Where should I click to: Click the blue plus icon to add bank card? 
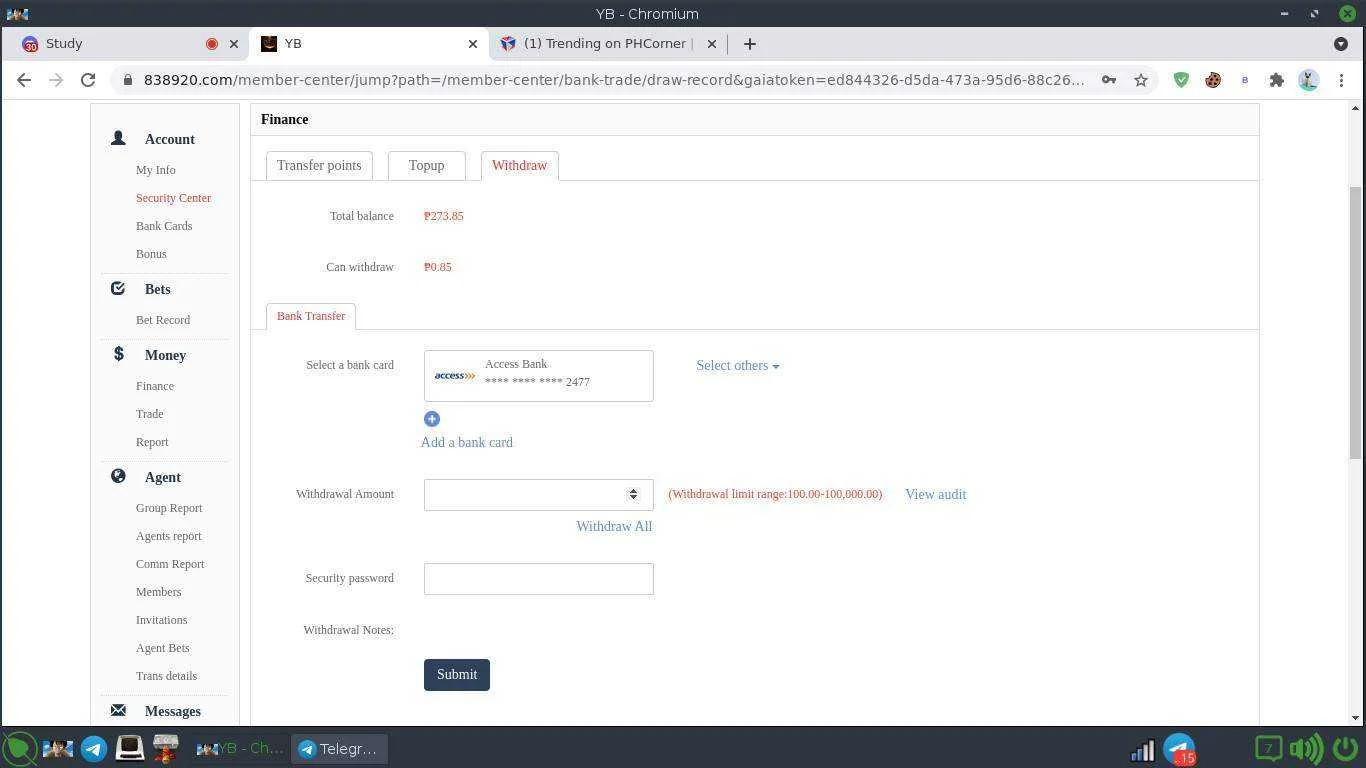[x=432, y=419]
